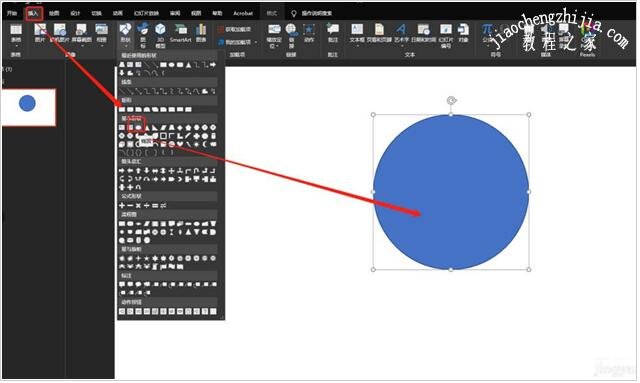Click the 日期和时间 (Date & Time) icon
The height and width of the screenshot is (383, 640).
pyautogui.click(x=424, y=33)
